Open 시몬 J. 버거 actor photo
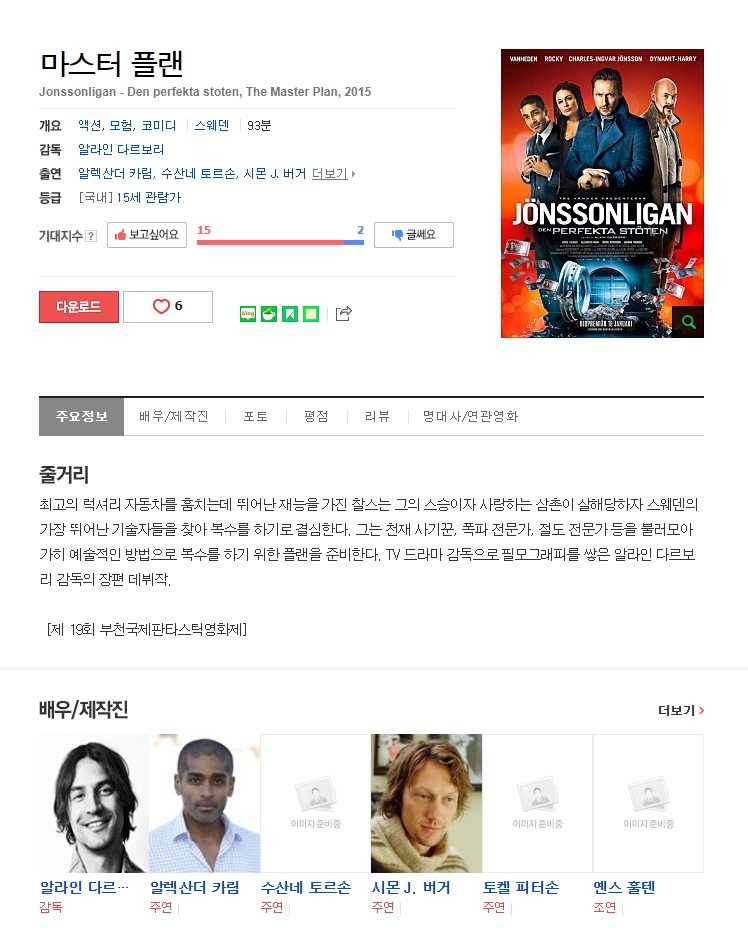 (x=426, y=803)
